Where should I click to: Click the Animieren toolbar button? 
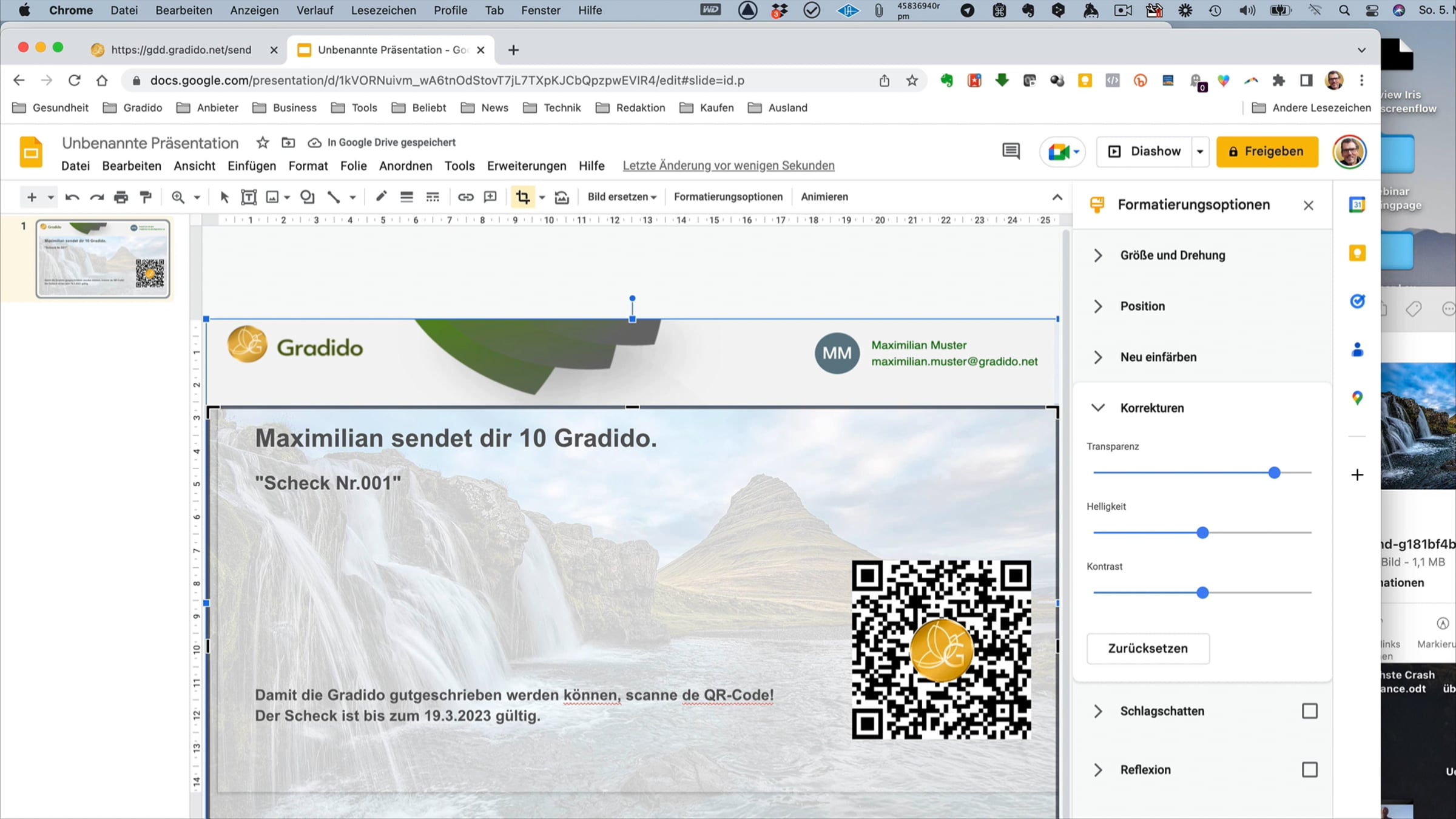[x=824, y=197]
